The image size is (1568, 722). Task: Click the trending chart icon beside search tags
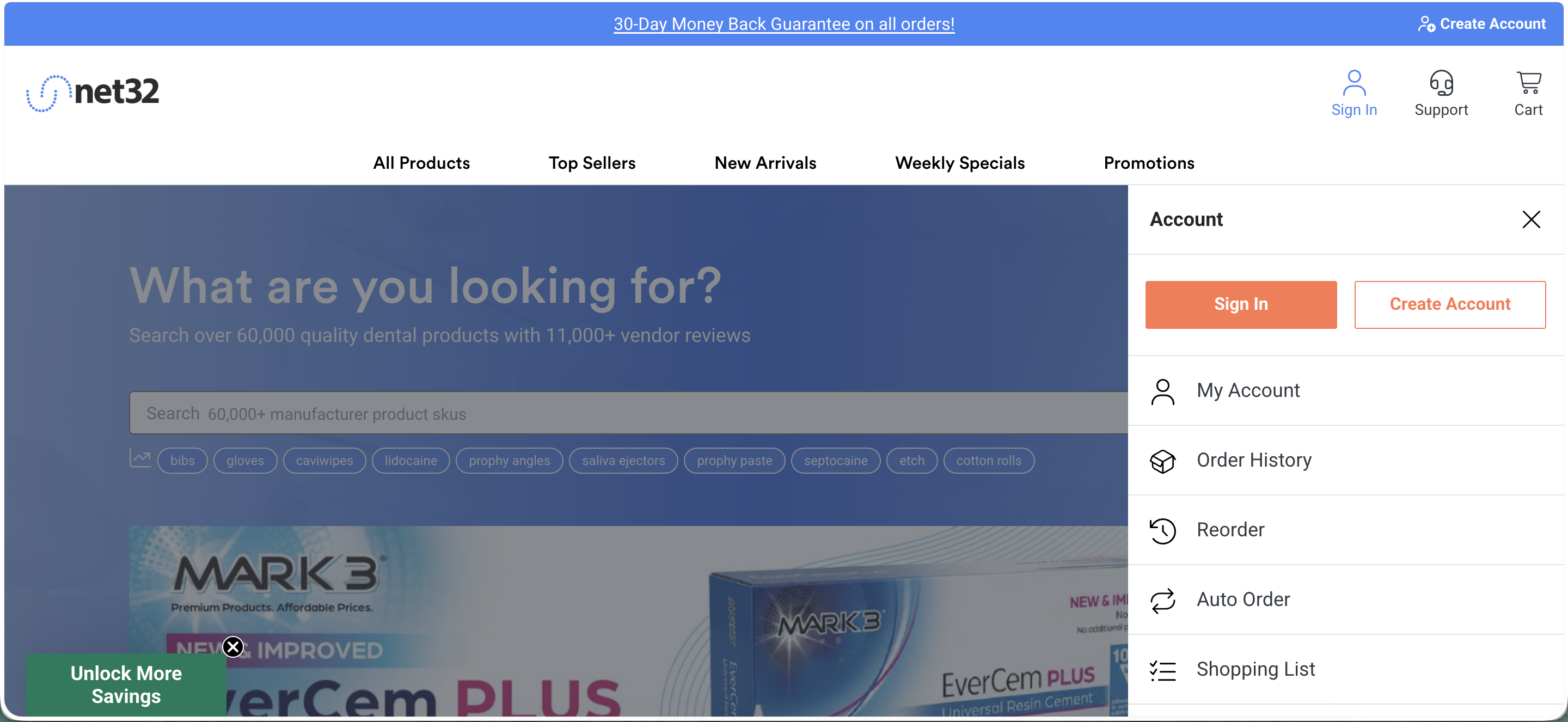(140, 458)
